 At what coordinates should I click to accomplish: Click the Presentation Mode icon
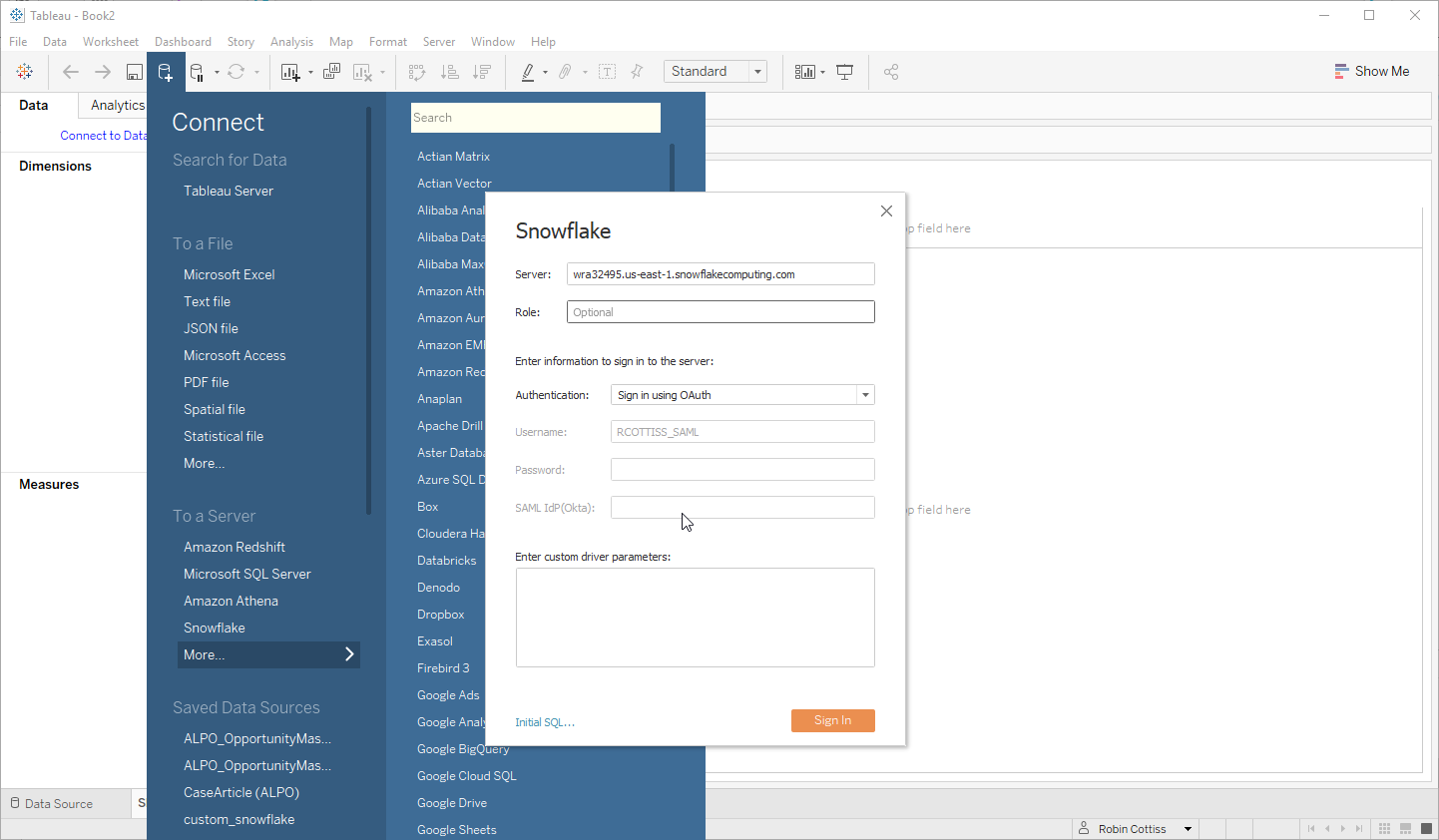[x=845, y=72]
